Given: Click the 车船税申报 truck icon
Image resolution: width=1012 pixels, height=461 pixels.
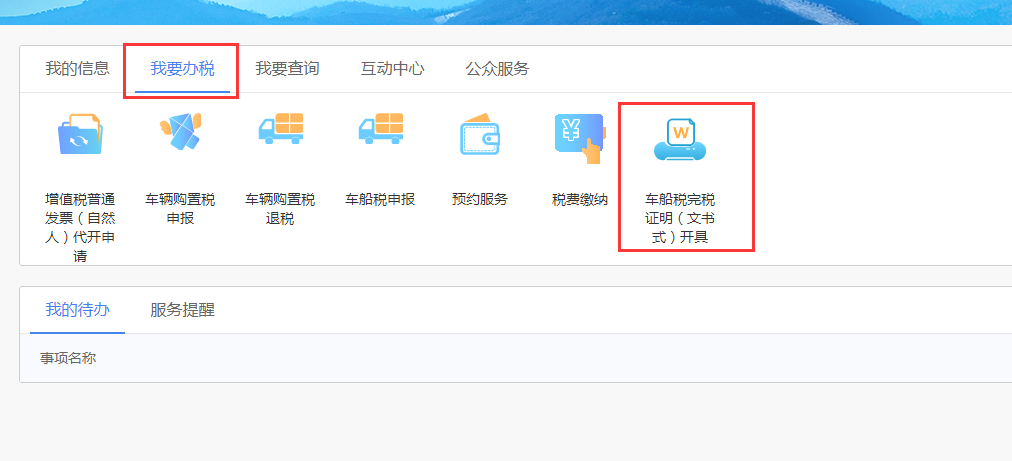Looking at the screenshot, I should (x=380, y=130).
